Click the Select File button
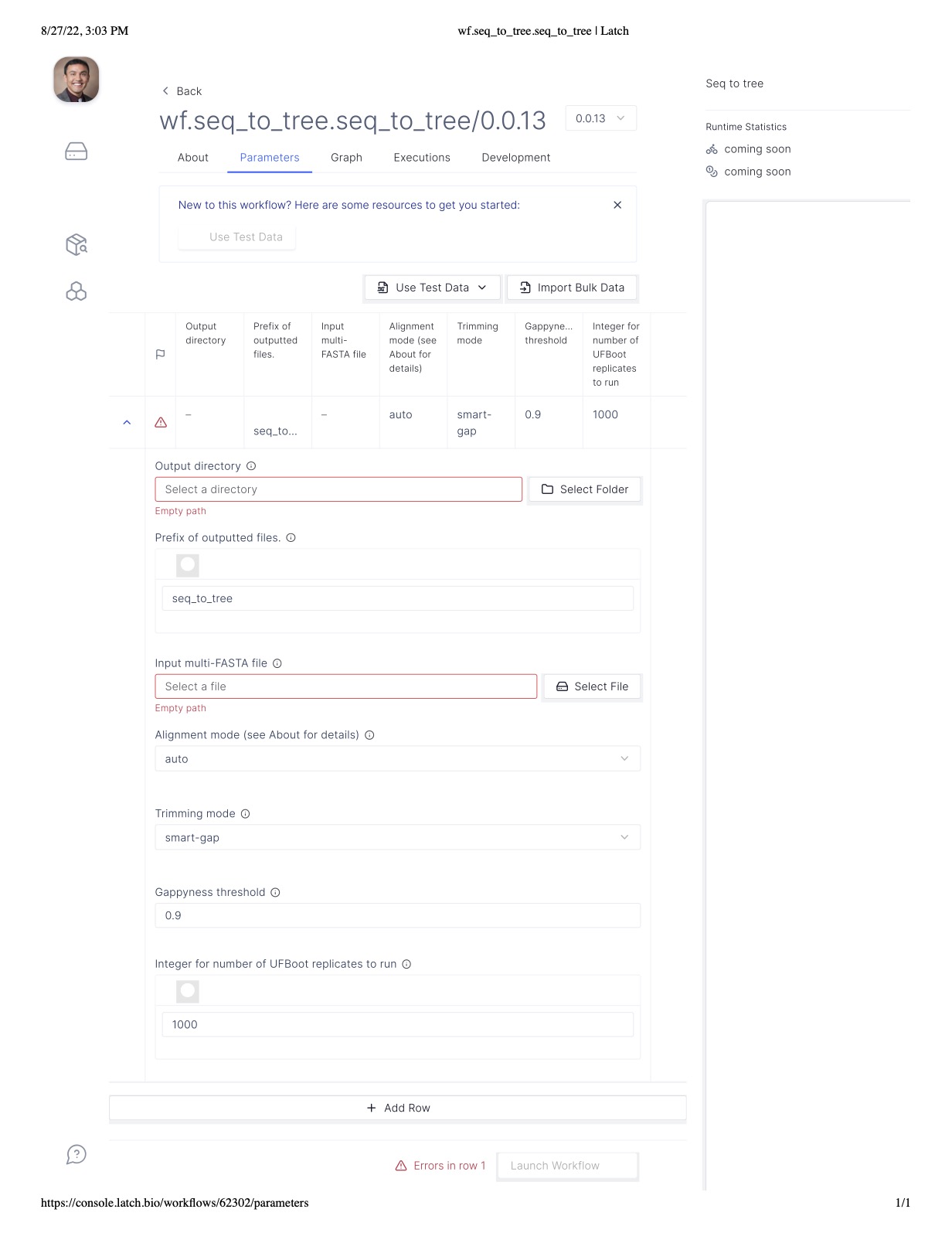Viewport: 952px width, 1233px height. (x=592, y=686)
